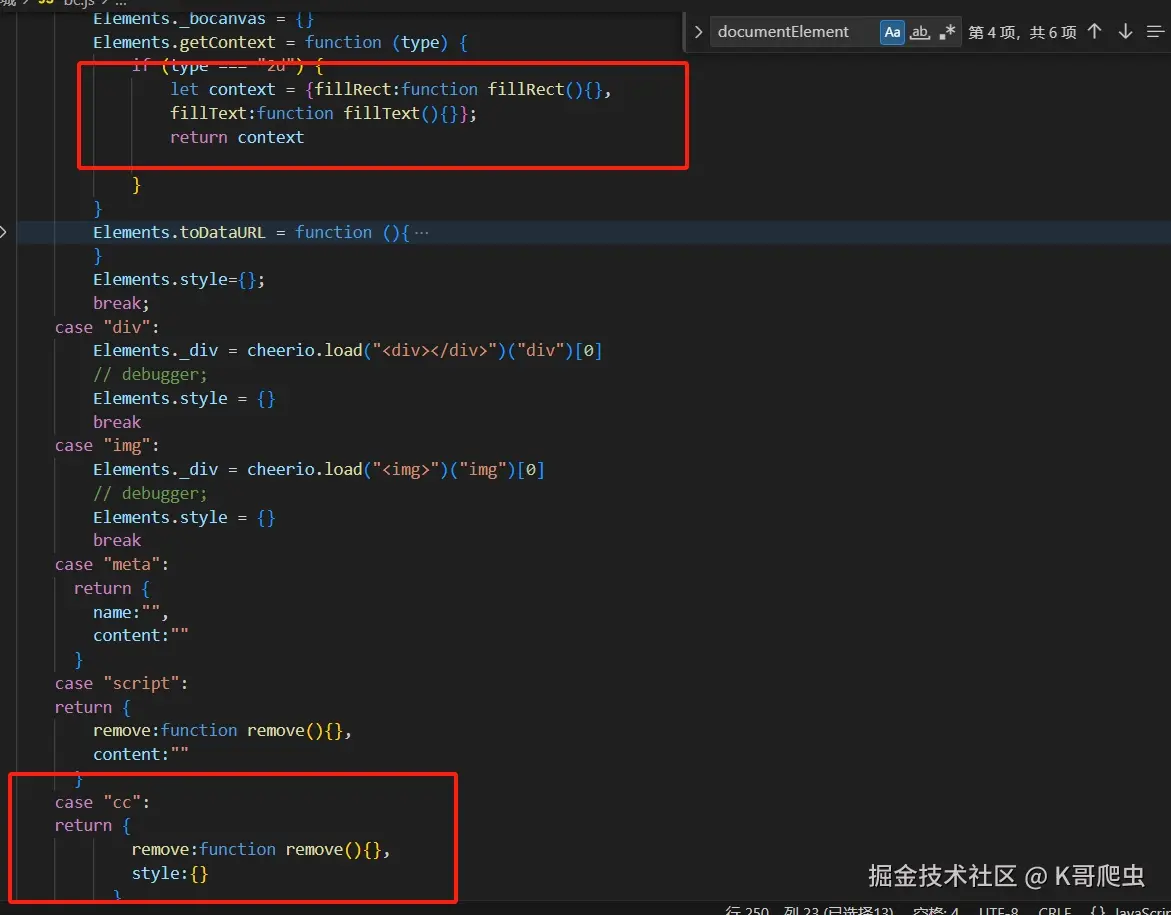
Task: Click the 'return context' line
Action: [237, 137]
